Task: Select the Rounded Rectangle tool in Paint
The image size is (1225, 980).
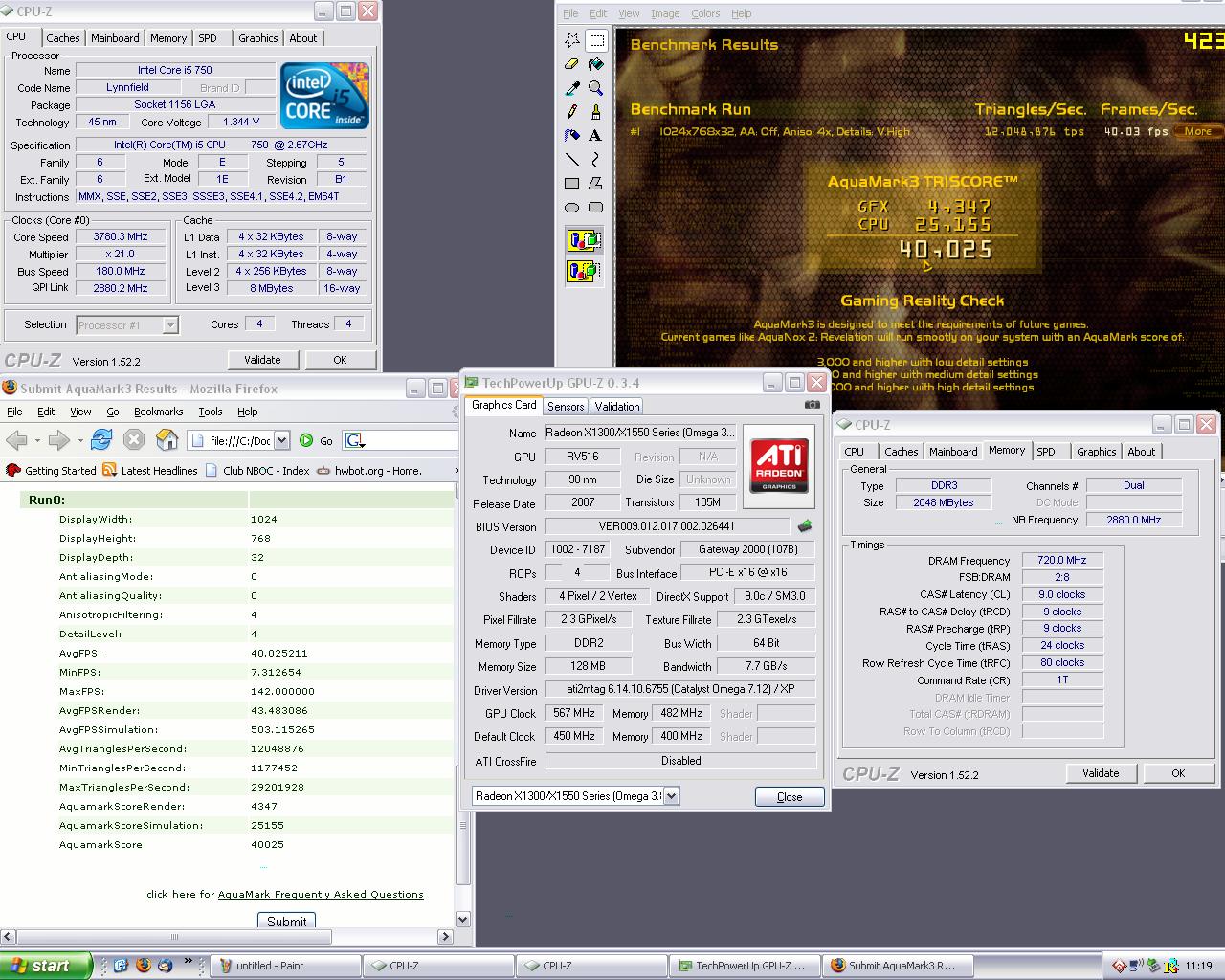Action: pos(596,207)
